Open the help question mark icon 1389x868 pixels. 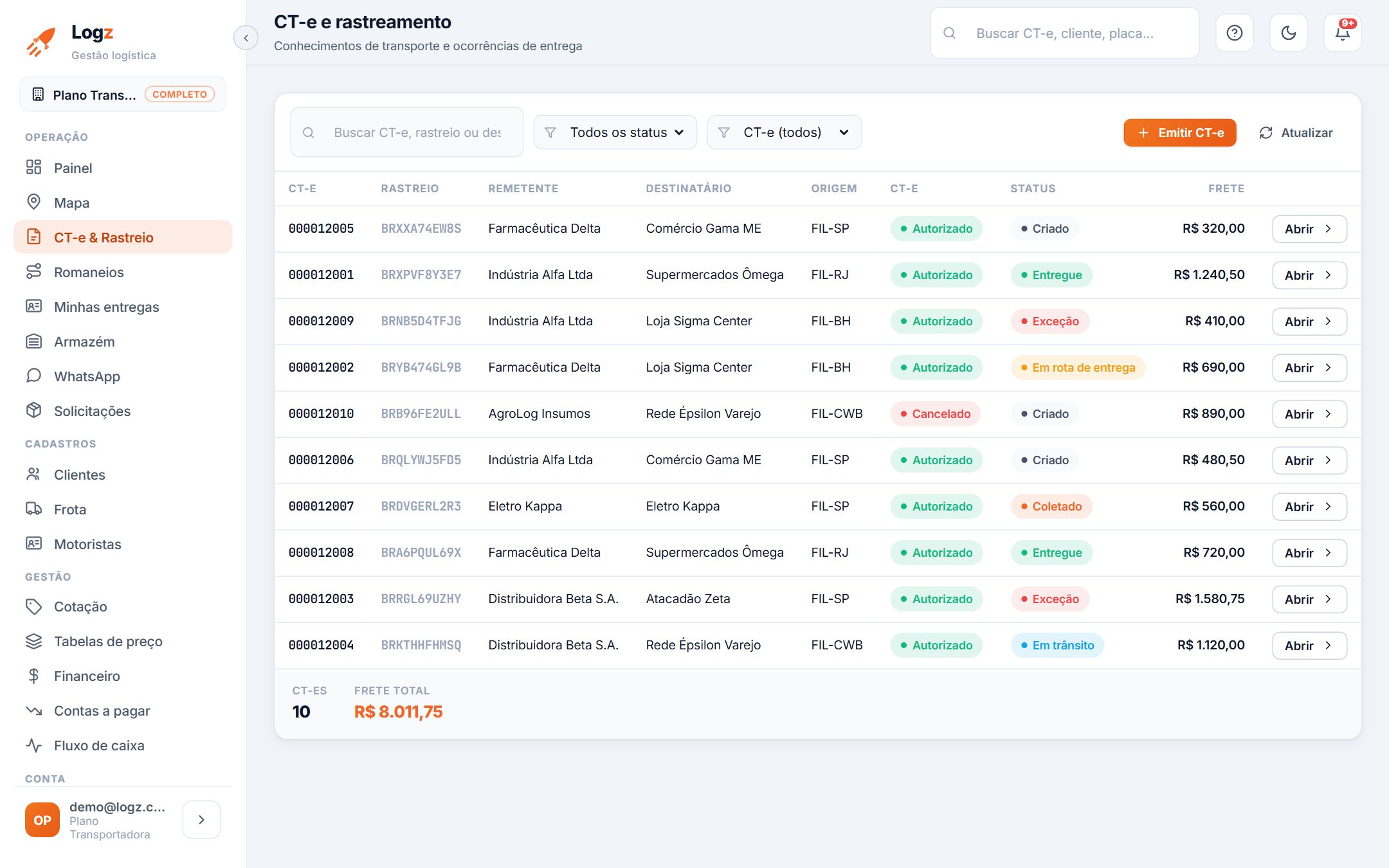click(1234, 33)
